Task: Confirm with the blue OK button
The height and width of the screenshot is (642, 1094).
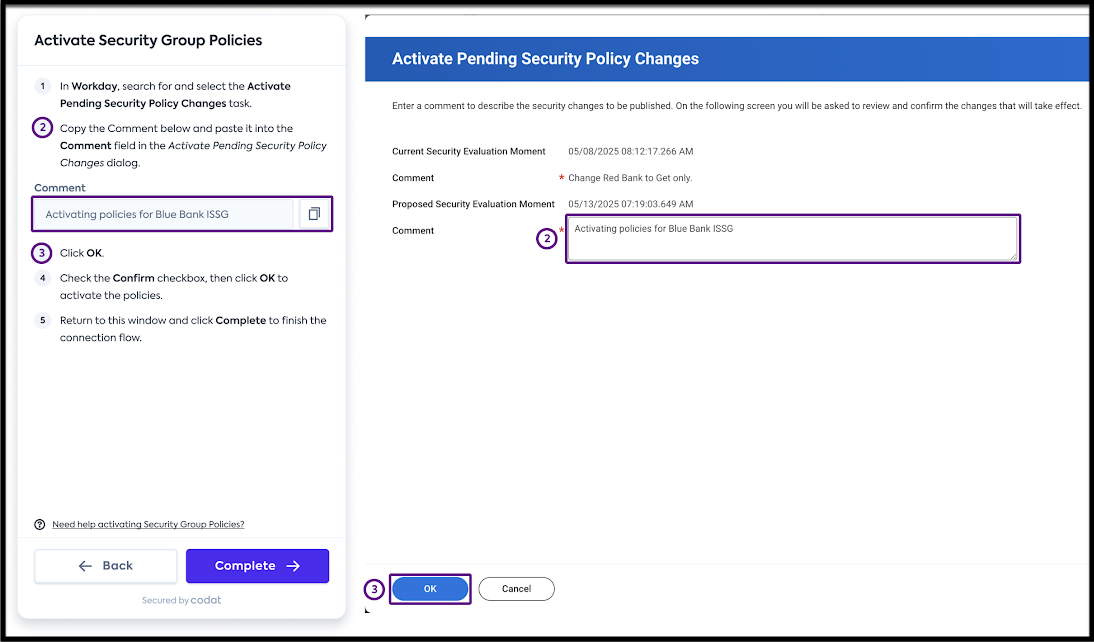Action: 430,589
